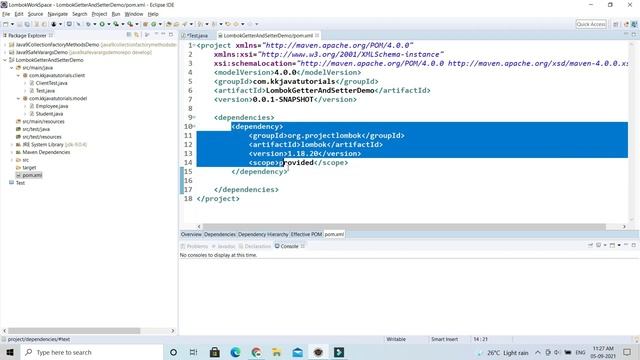Switch to Dependencies tab of POM editor

pyautogui.click(x=220, y=234)
